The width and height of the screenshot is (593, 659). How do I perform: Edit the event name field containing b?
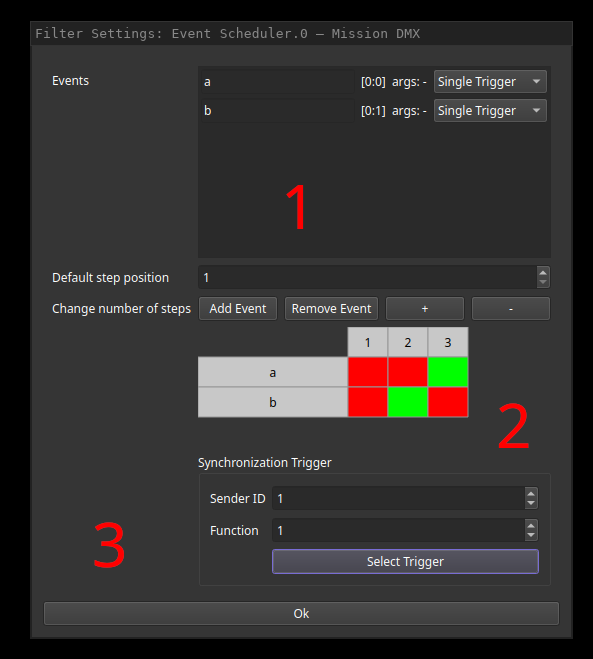pos(277,111)
